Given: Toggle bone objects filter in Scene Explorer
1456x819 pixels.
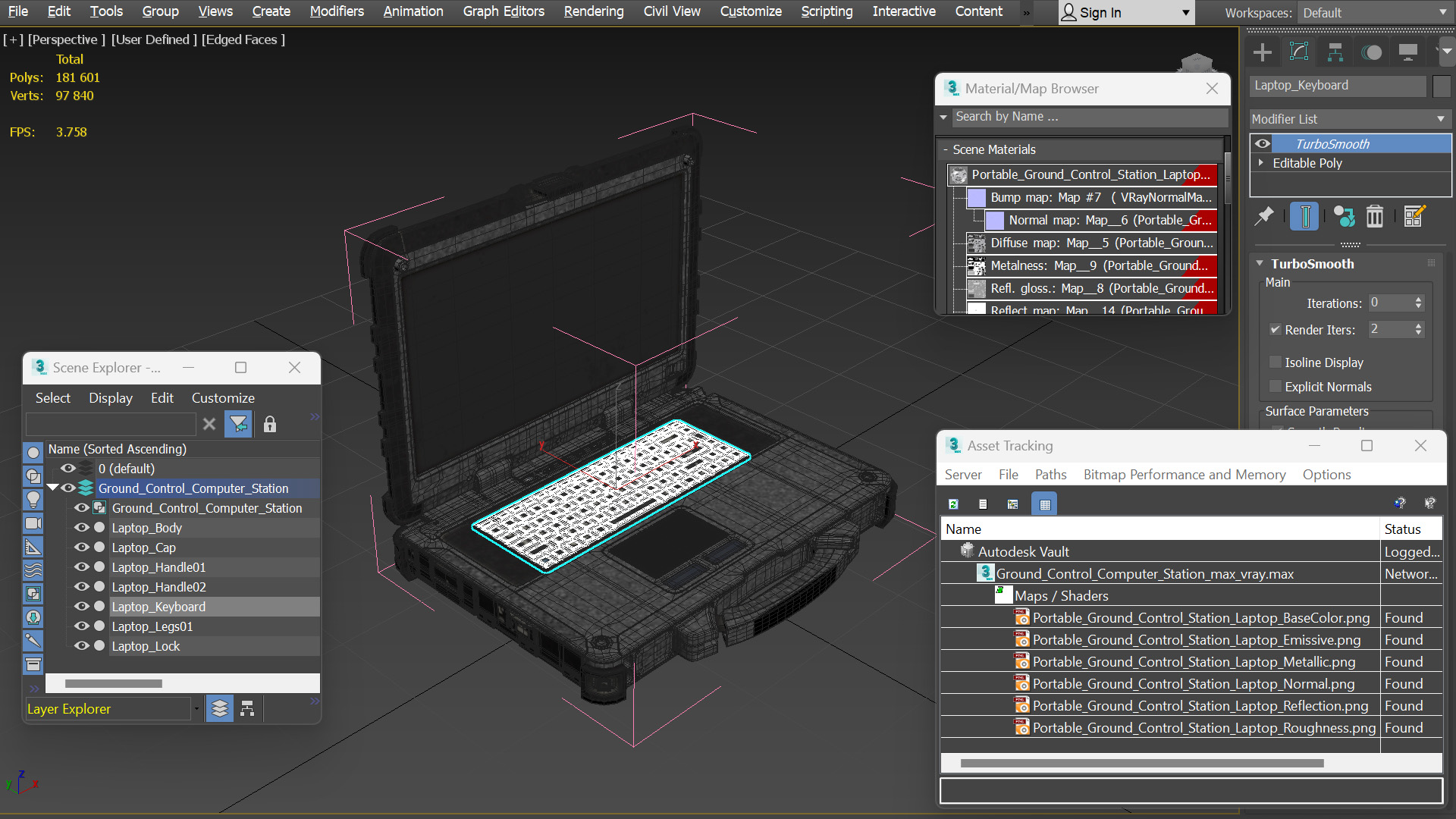Looking at the screenshot, I should 33,641.
